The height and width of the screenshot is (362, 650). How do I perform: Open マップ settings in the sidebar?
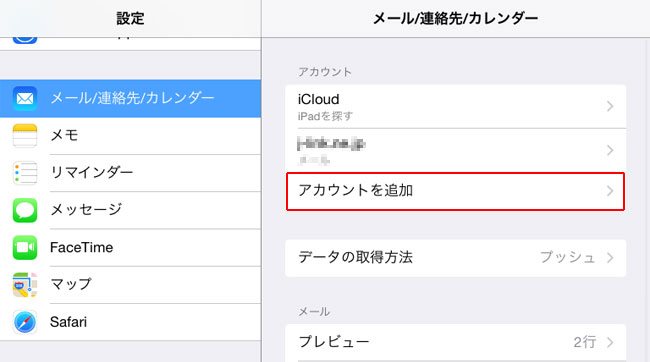(130, 285)
